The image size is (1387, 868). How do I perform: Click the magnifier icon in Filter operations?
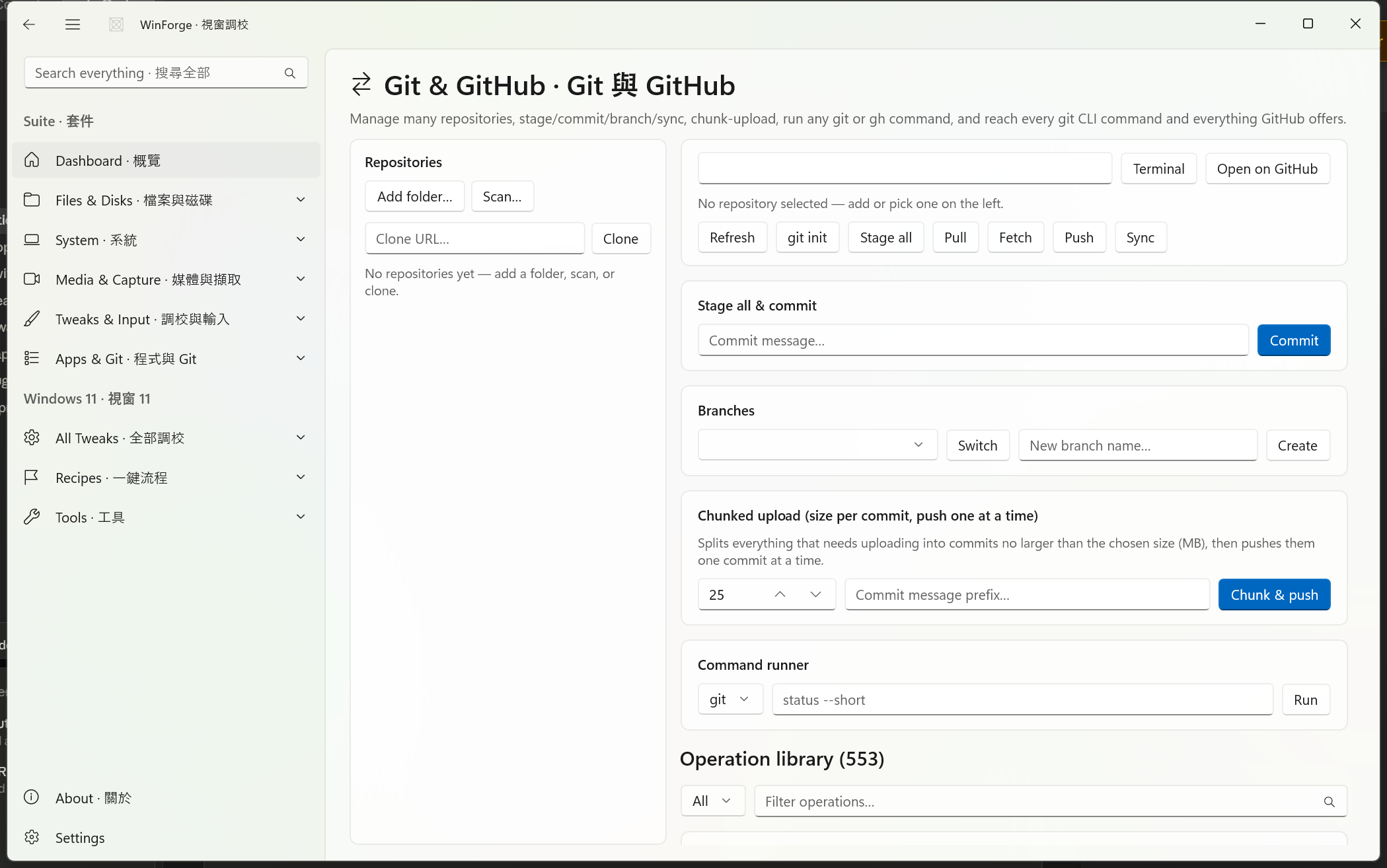(1329, 802)
